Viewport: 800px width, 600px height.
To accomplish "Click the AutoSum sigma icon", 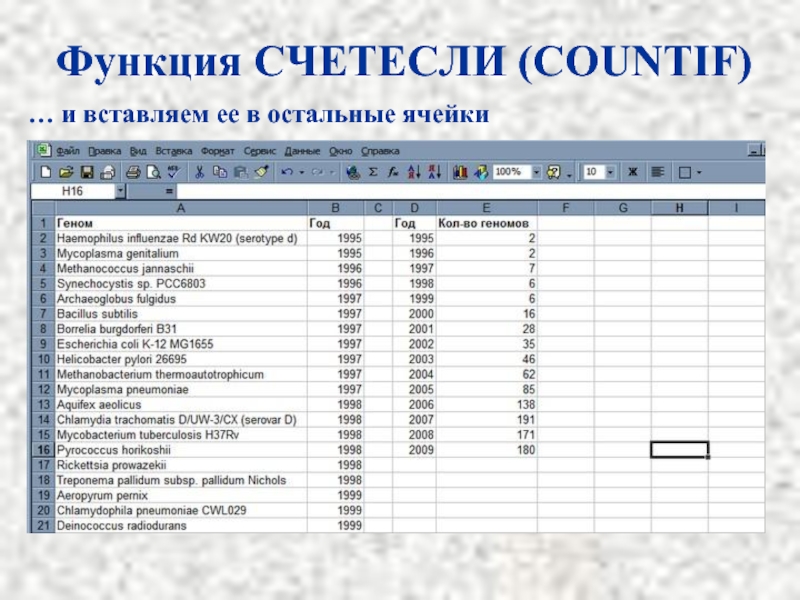I will [x=373, y=172].
